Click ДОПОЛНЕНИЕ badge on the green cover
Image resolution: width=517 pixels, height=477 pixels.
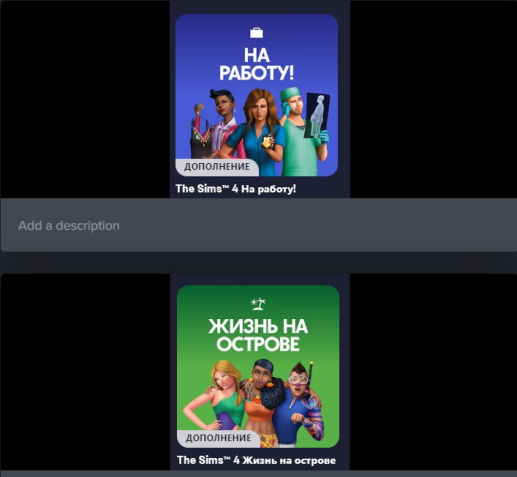pyautogui.click(x=218, y=438)
